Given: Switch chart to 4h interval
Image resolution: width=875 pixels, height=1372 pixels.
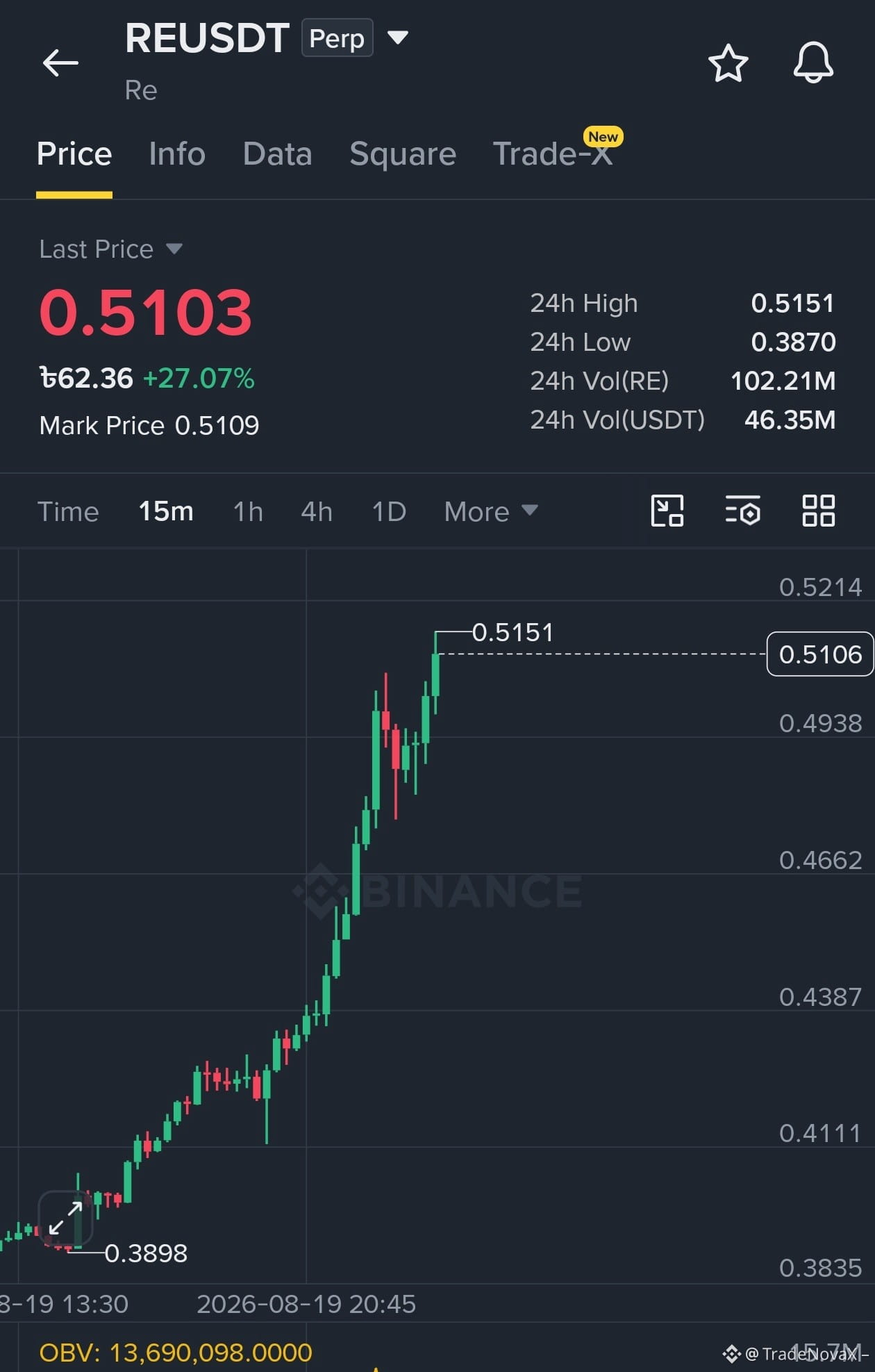Looking at the screenshot, I should (x=317, y=511).
